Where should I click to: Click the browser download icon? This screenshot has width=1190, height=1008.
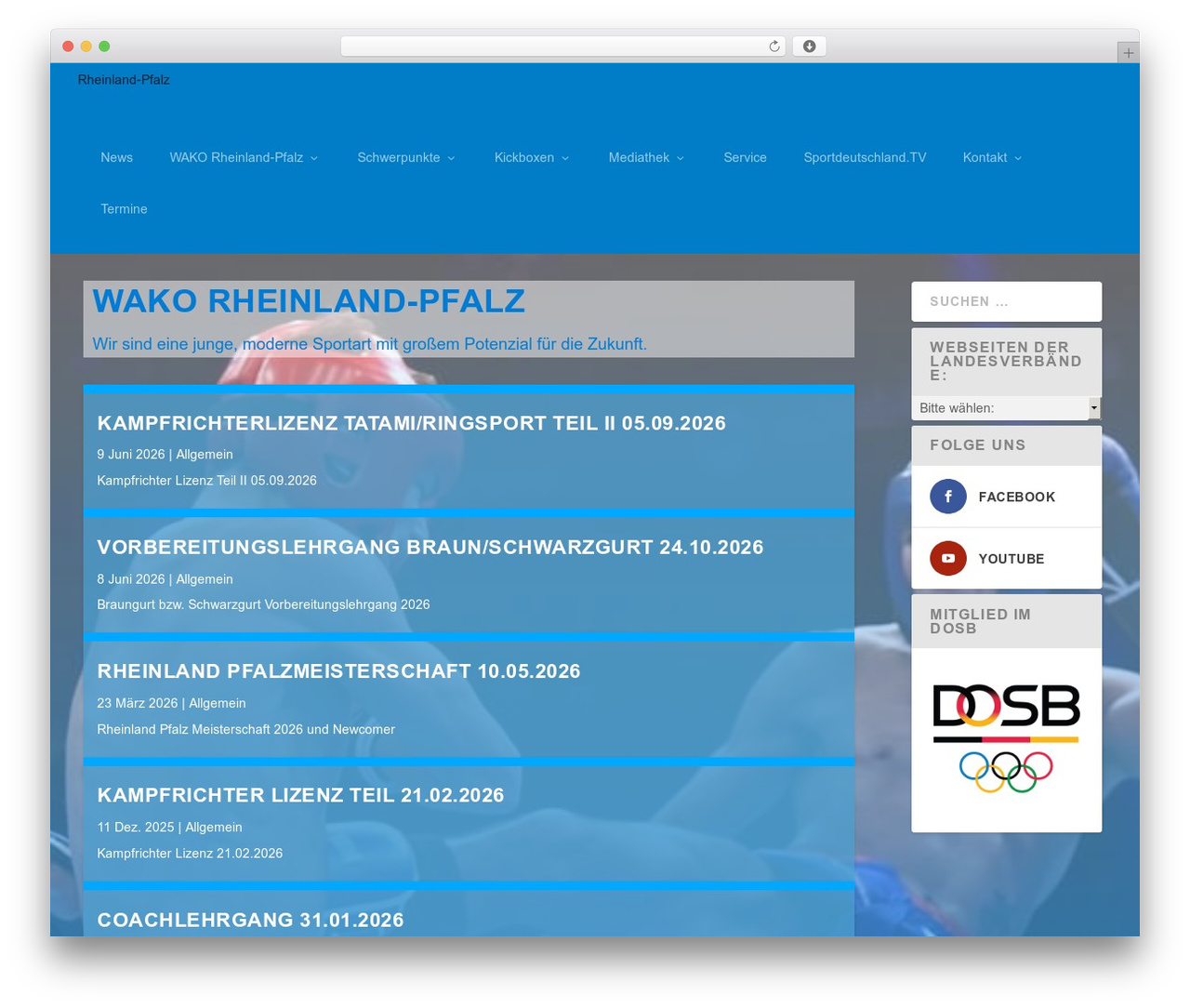tap(810, 46)
